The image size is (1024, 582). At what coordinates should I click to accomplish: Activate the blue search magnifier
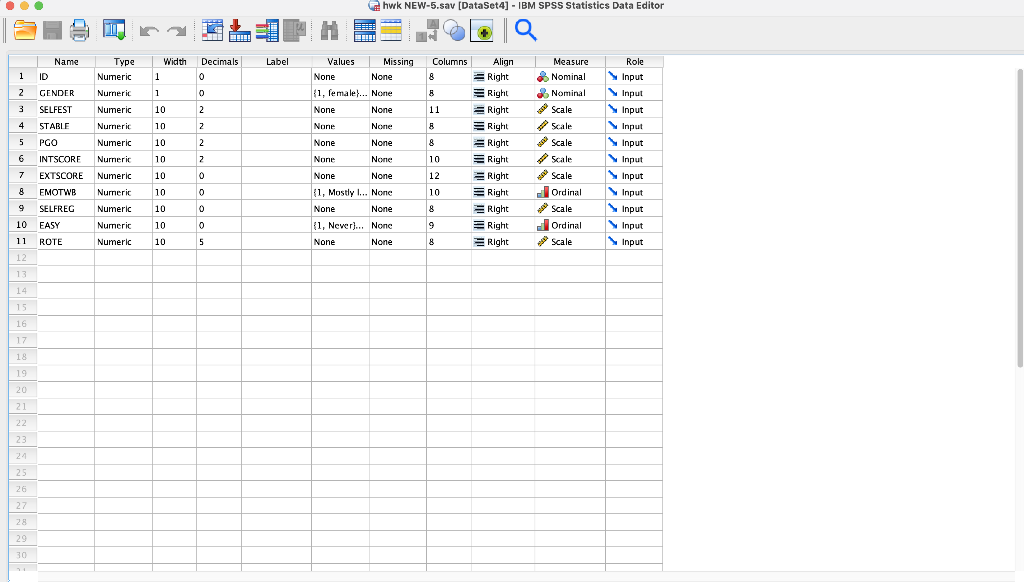[x=525, y=31]
